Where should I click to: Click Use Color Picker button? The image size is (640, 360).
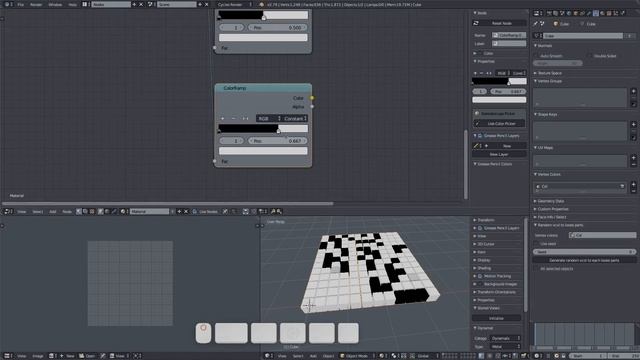pyautogui.click(x=501, y=124)
